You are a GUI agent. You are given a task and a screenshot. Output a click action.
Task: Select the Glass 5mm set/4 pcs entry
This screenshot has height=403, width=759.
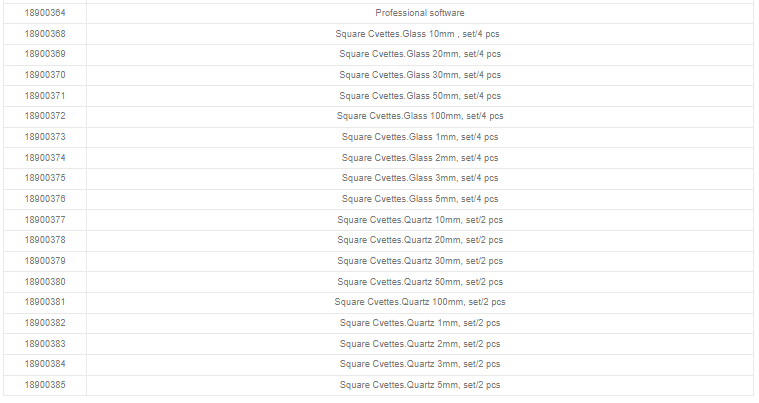419,199
